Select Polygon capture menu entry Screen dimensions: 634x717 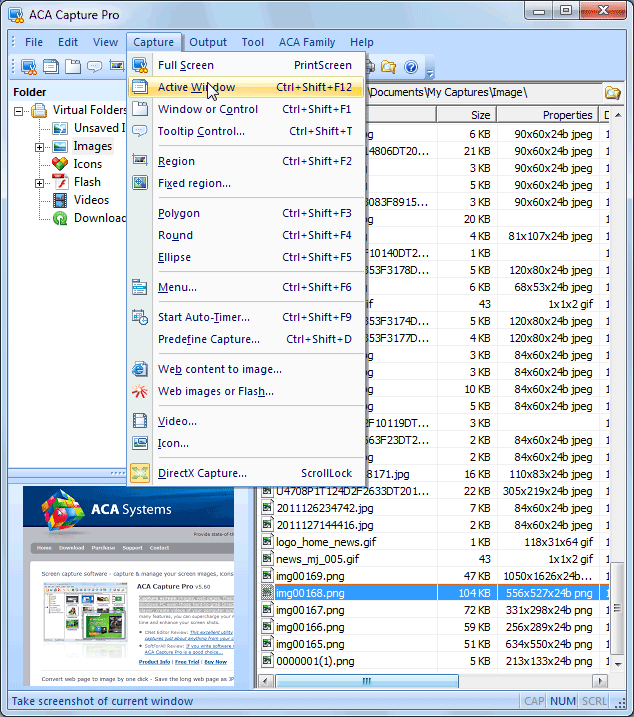coord(179,213)
